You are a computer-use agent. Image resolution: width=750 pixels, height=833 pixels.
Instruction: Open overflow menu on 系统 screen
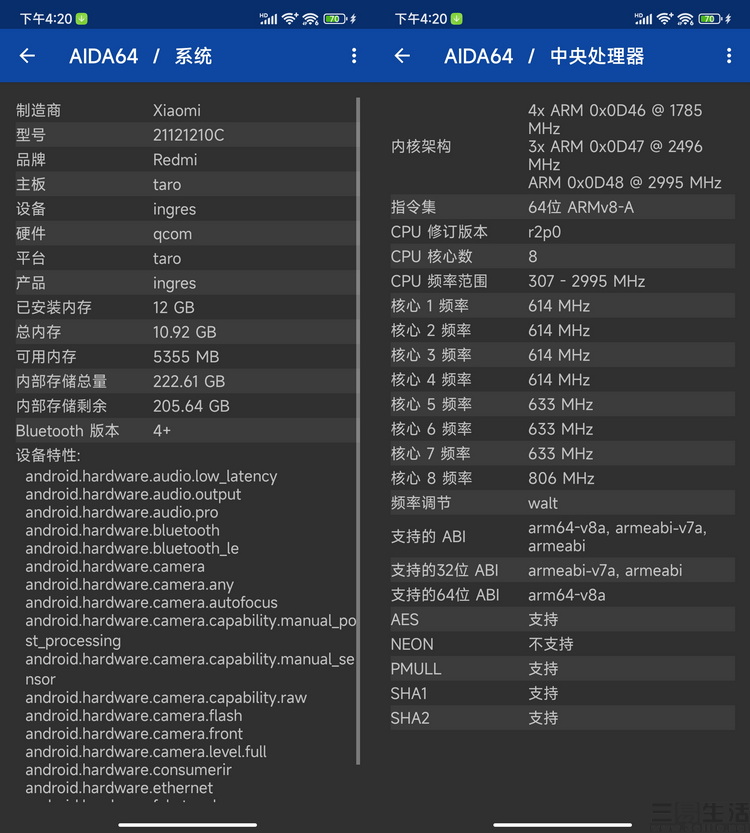coord(354,56)
